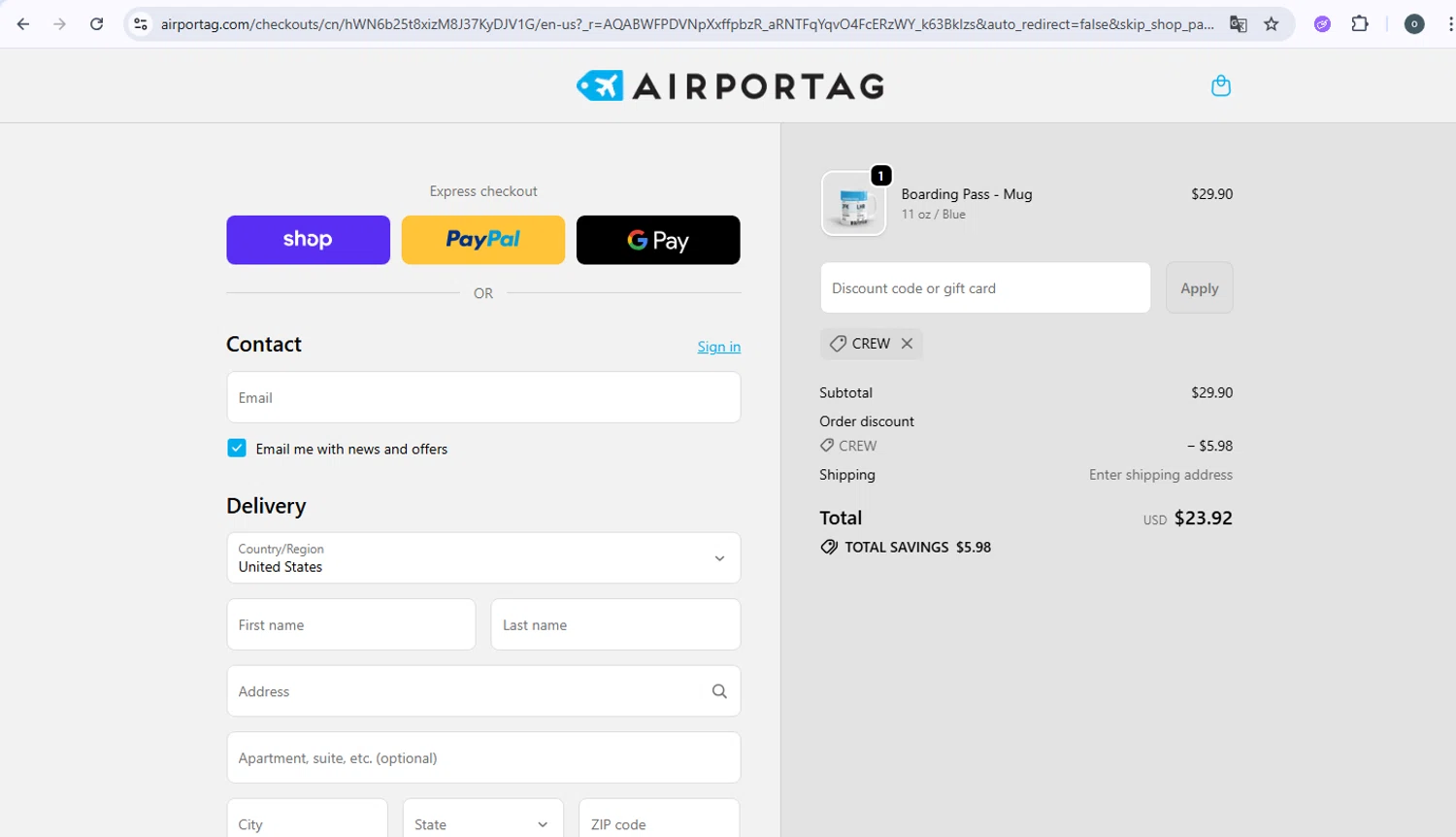Image resolution: width=1456 pixels, height=837 pixels.
Task: Focus the Email input field
Action: (x=483, y=397)
